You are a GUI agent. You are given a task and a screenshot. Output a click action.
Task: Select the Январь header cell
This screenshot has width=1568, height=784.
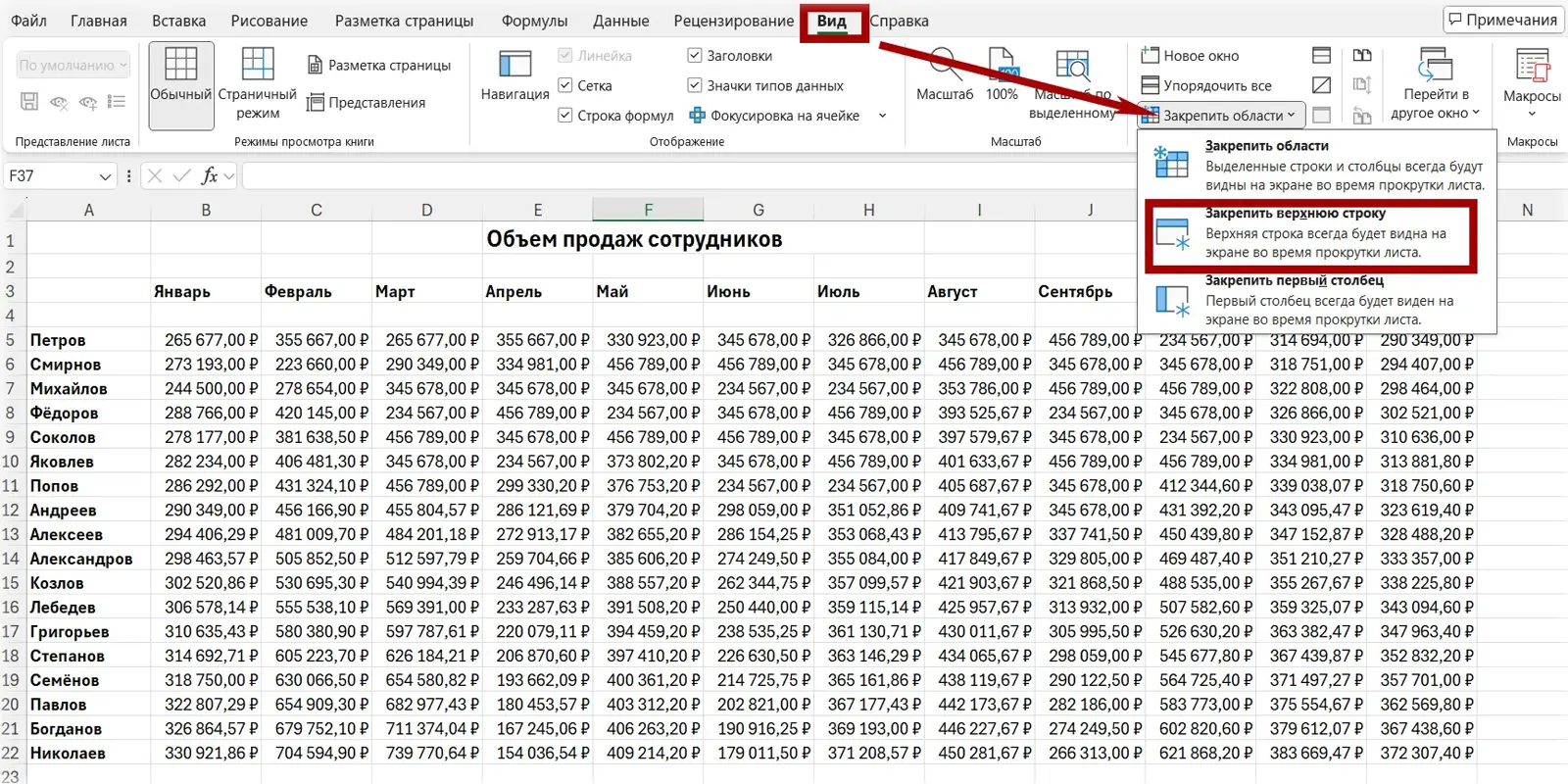[206, 291]
